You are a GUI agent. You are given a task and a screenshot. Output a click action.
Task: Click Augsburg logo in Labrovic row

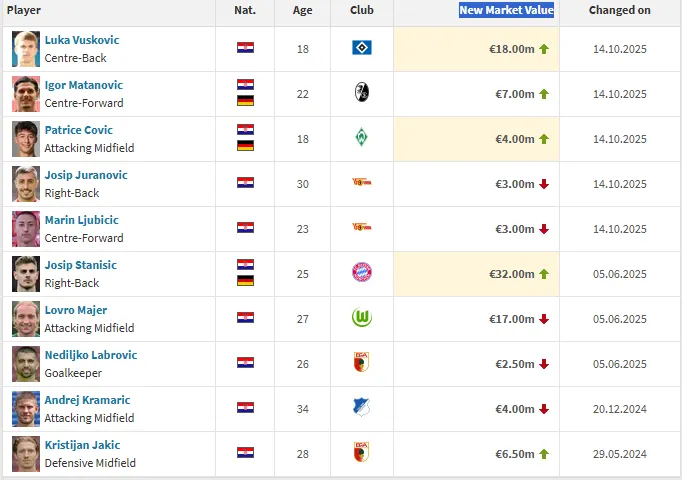tap(362, 363)
